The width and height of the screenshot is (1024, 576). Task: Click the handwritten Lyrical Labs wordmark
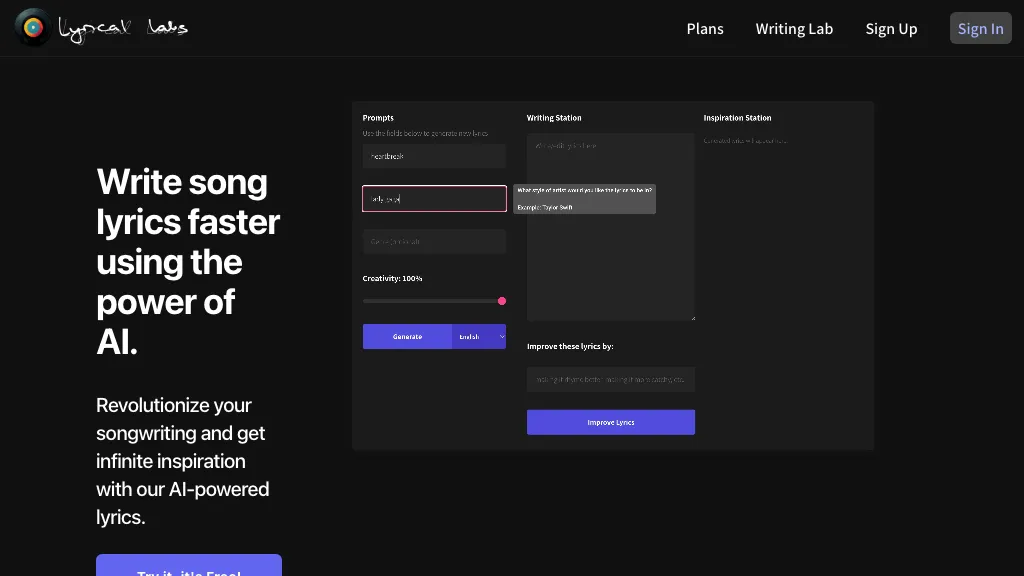(x=123, y=29)
